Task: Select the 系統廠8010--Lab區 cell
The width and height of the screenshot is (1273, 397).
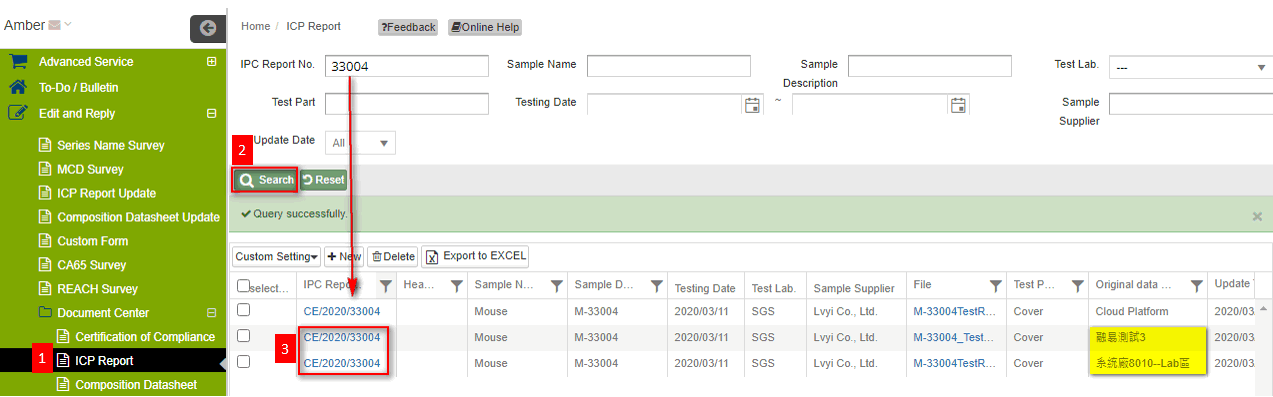Action: pyautogui.click(x=1148, y=363)
